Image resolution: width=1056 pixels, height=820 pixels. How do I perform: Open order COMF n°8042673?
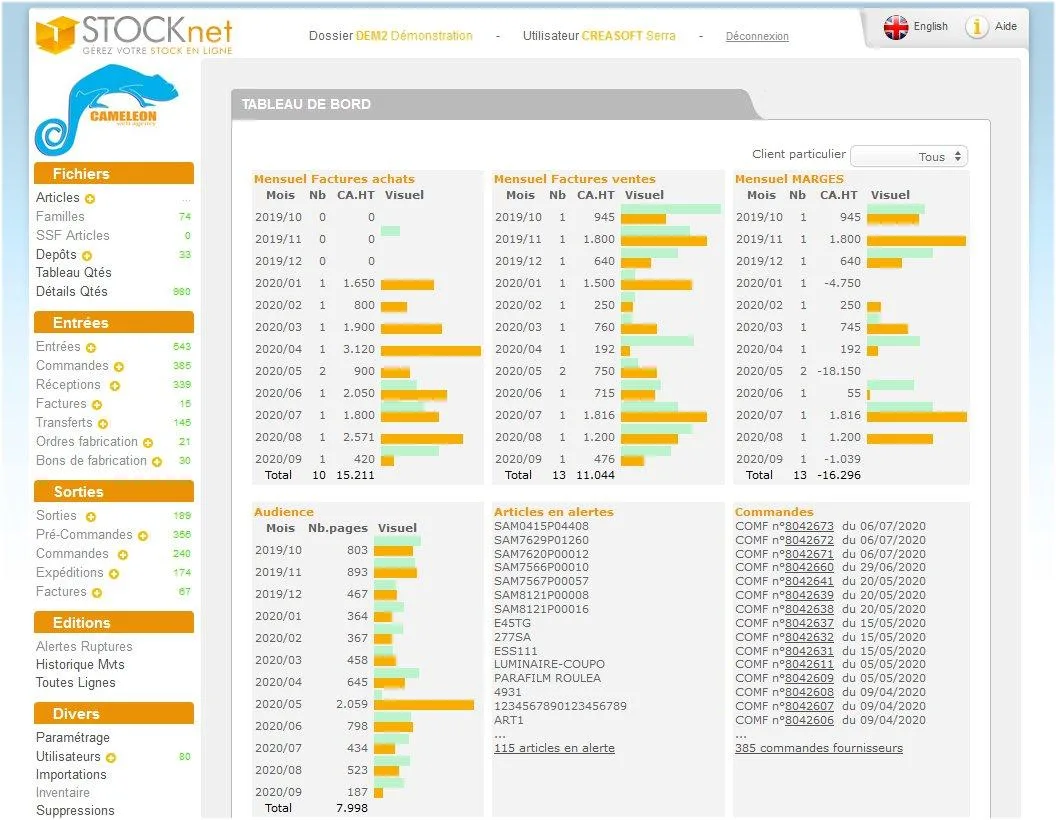pyautogui.click(x=810, y=526)
